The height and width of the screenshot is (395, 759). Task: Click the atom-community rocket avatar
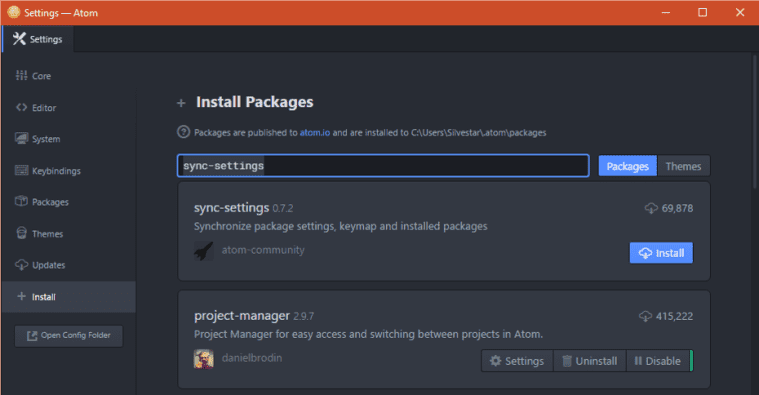tap(204, 251)
